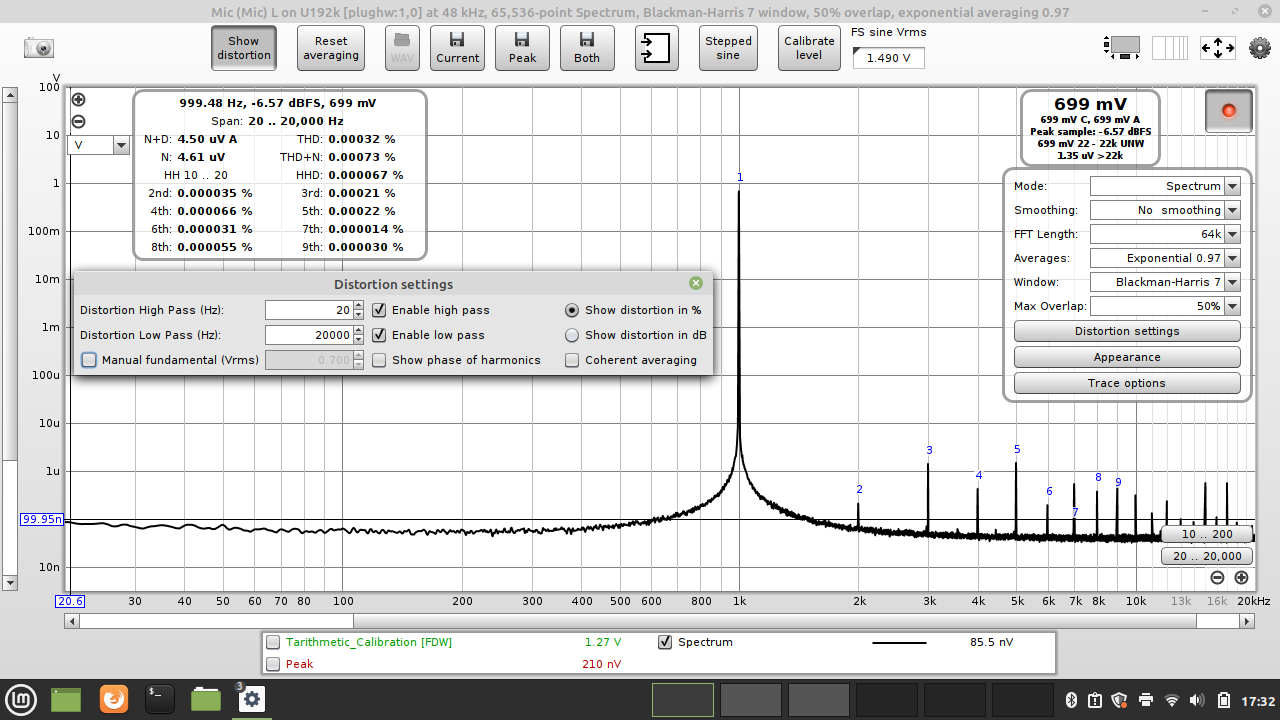Toggle scrollbars icon in top-right toolbar
The image size is (1280, 720).
click(x=1122, y=47)
